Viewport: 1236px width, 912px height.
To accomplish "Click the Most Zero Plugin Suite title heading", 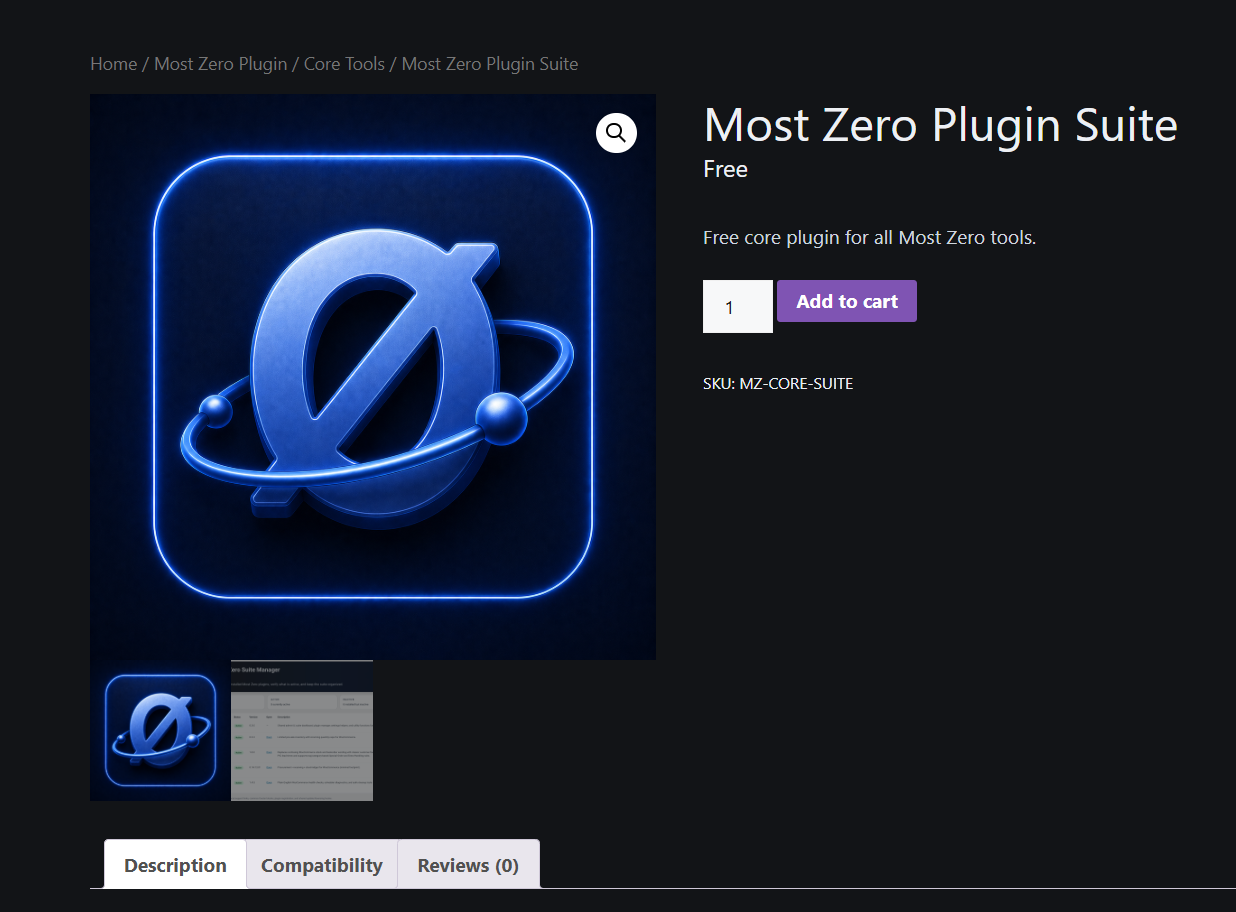I will click(941, 126).
